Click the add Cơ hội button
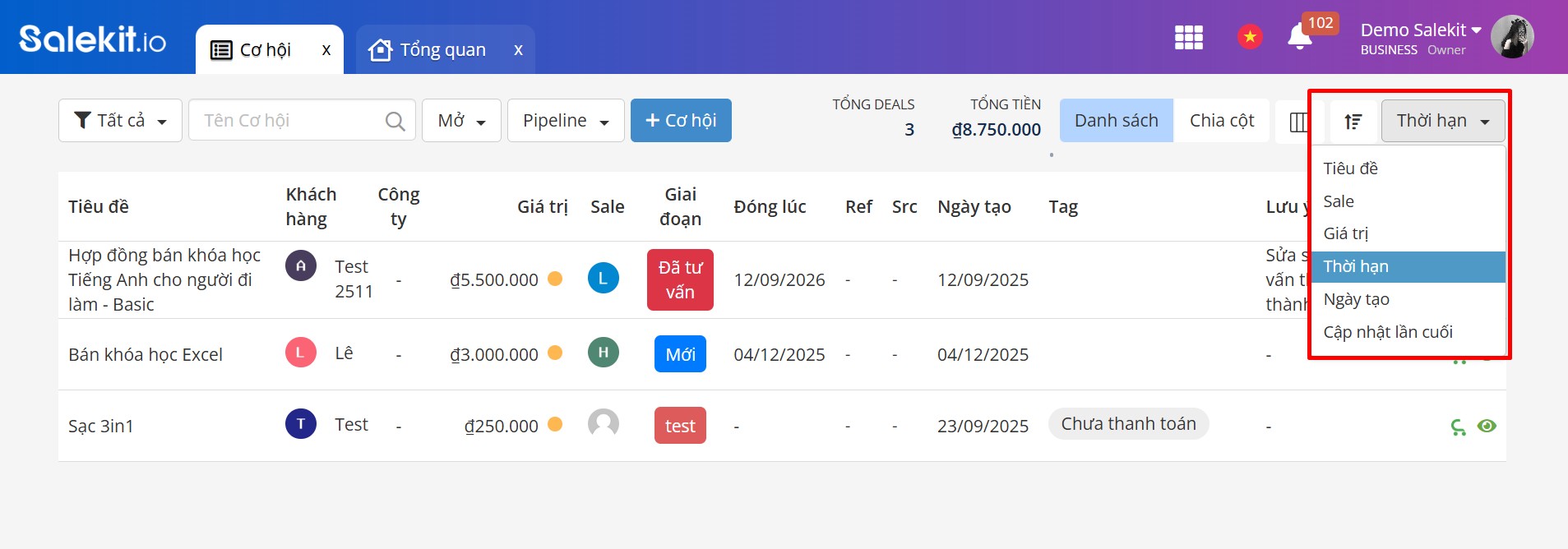Screen dimensions: 1568x549 point(681,121)
